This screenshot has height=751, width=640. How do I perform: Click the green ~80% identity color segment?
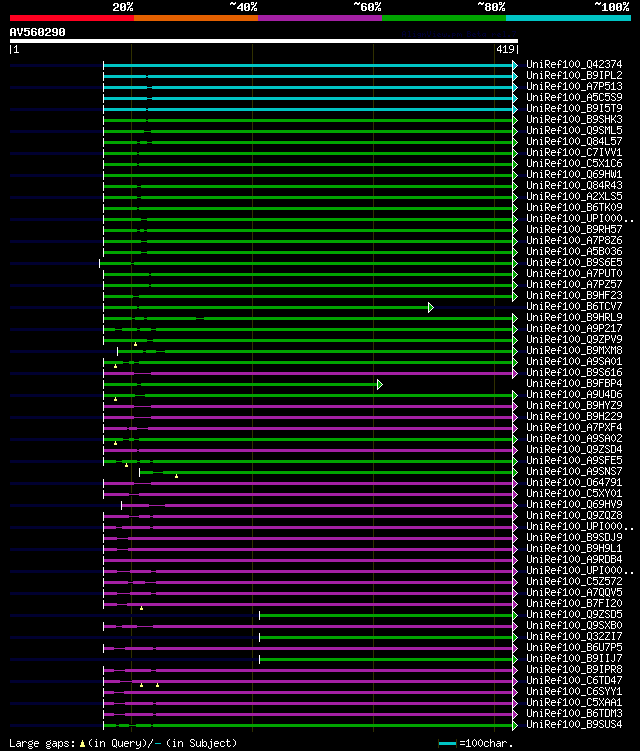click(444, 18)
